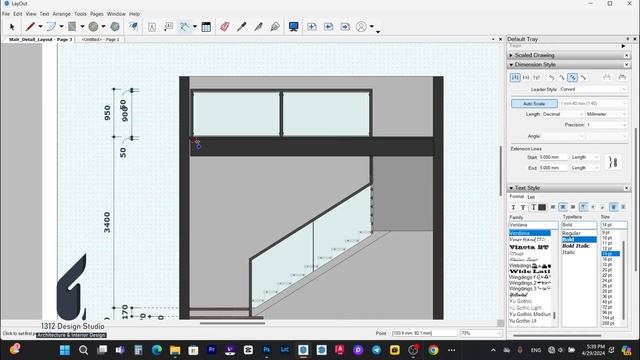The height and width of the screenshot is (360, 640).
Task: Select the Arc tool
Action: (x=51, y=27)
